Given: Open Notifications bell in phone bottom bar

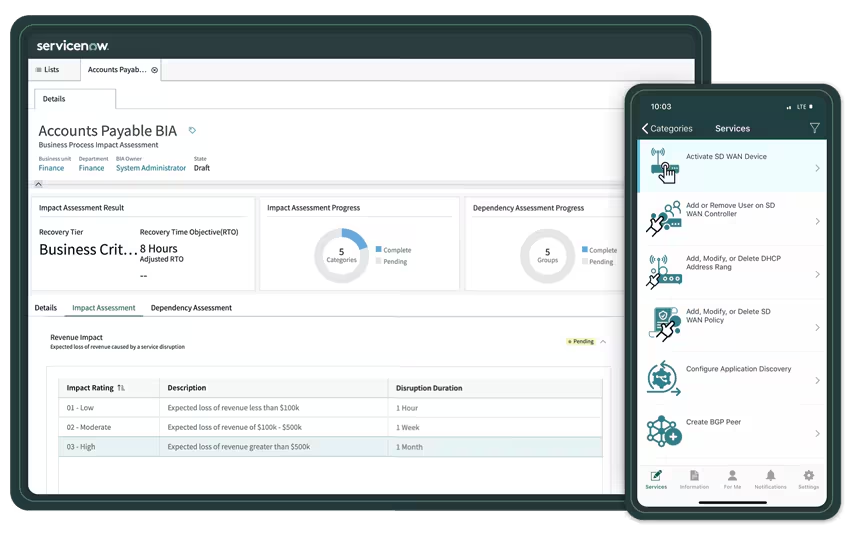Looking at the screenshot, I should point(770,479).
